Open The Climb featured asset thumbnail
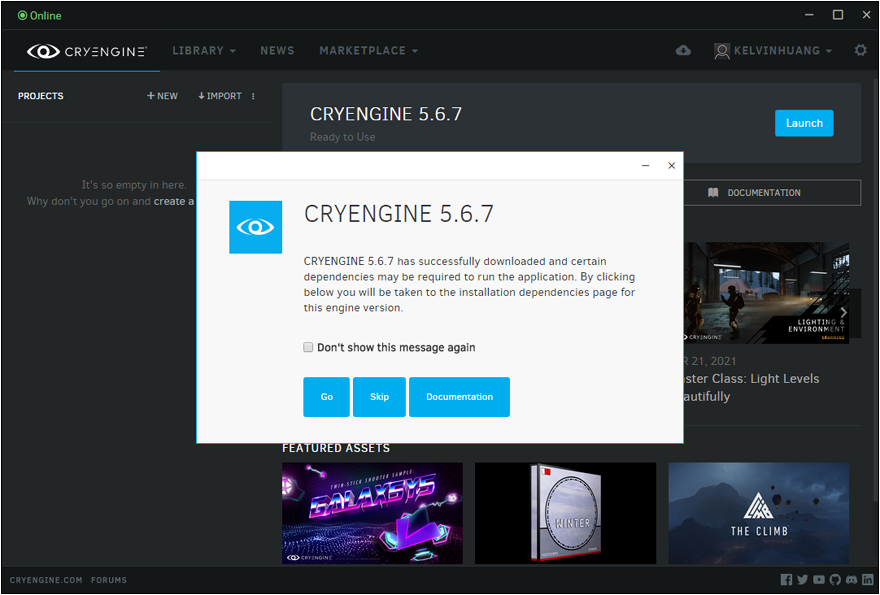880x595 pixels. [x=759, y=513]
